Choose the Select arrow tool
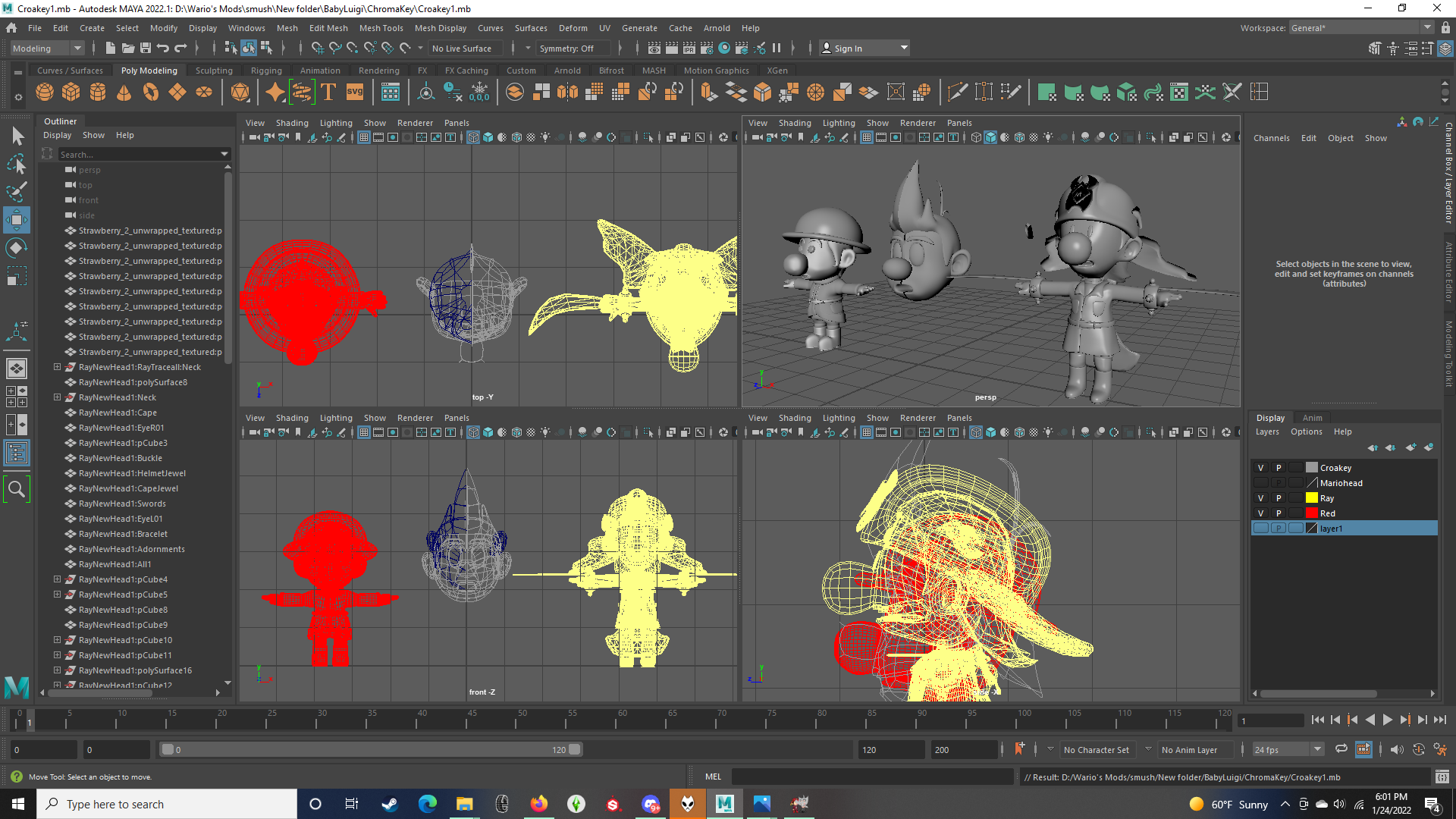Image resolution: width=1456 pixels, height=819 pixels. [17, 136]
